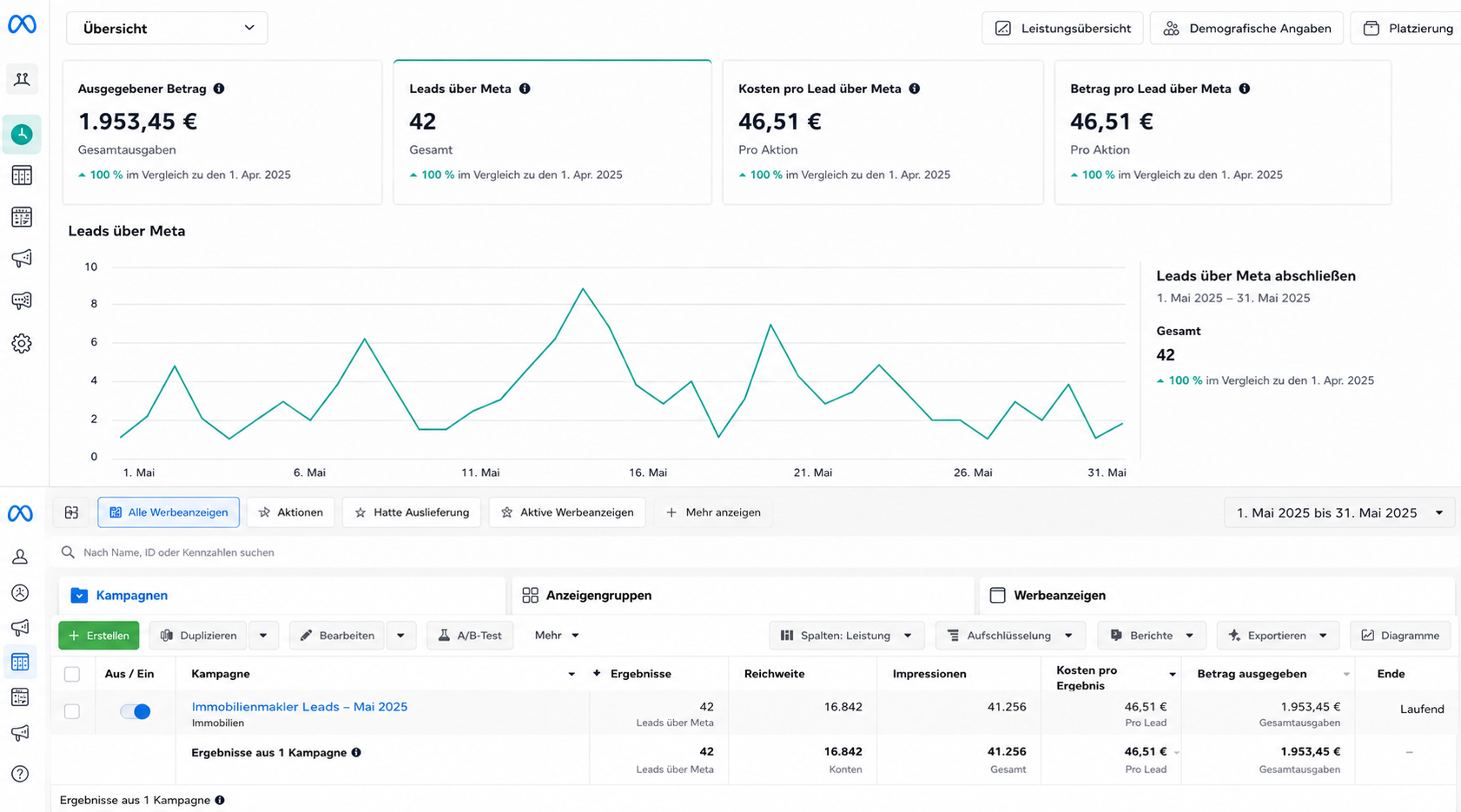Viewport: 1461px width, 812px height.
Task: Select the Ausgegebener Betrag metric card
Action: pyautogui.click(x=222, y=132)
